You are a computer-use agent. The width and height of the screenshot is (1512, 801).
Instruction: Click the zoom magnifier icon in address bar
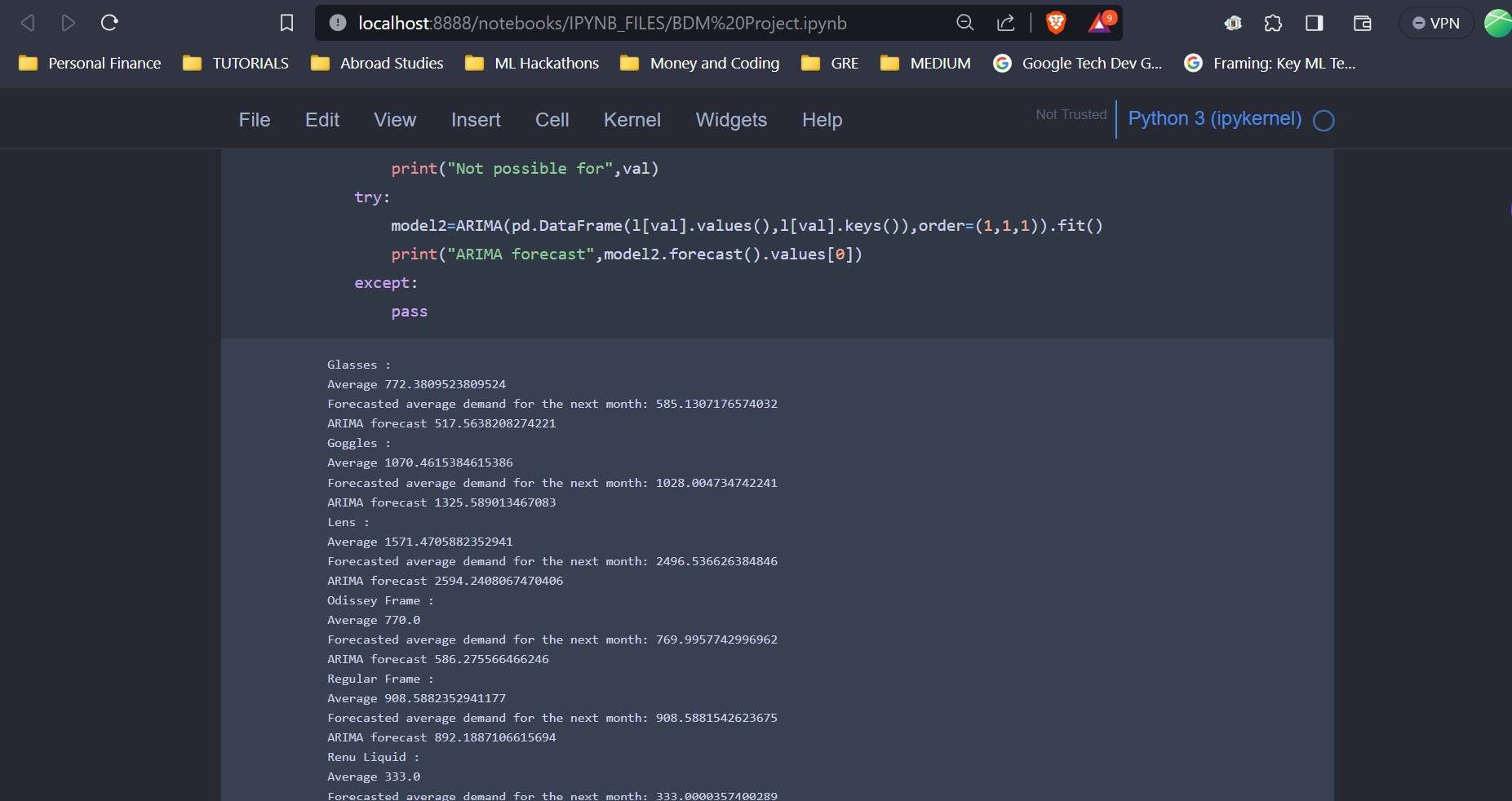pos(964,23)
